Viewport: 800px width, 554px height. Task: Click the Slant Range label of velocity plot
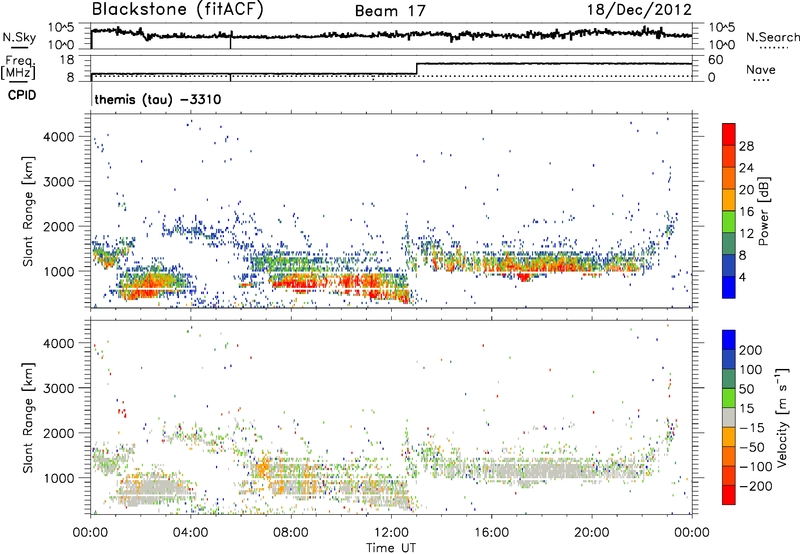[x=28, y=418]
